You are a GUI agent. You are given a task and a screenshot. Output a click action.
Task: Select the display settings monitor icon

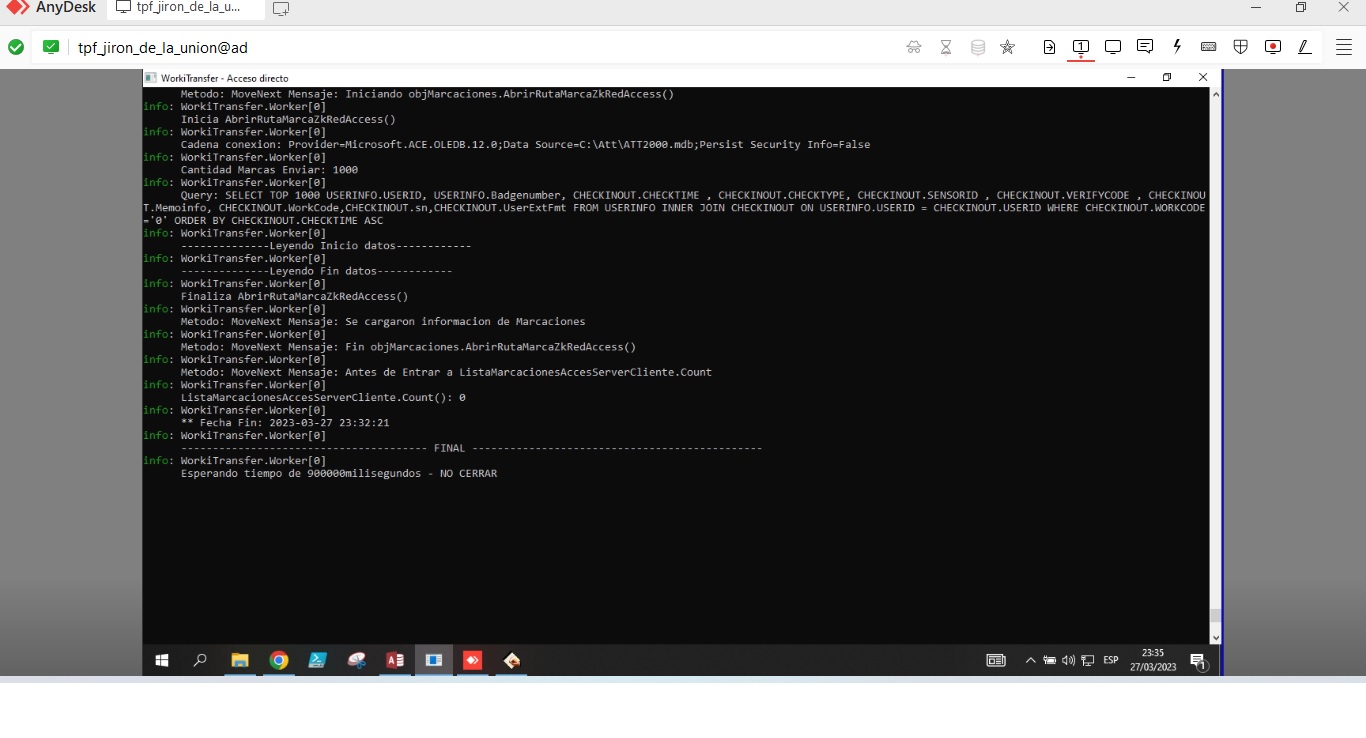coord(1113,47)
